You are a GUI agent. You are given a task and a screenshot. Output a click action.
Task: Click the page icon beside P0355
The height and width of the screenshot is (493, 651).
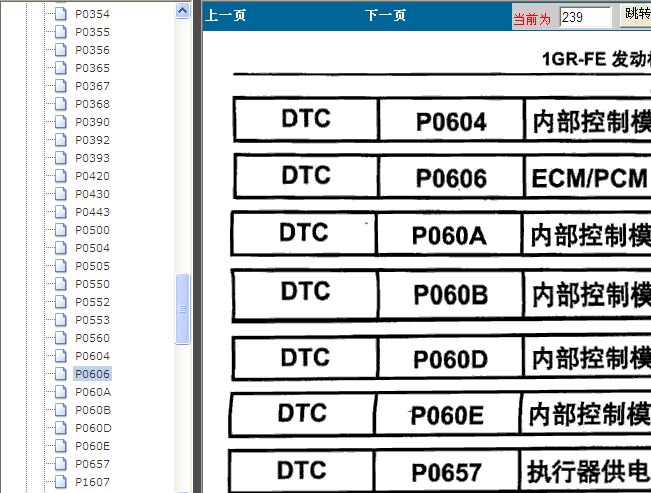(x=61, y=32)
